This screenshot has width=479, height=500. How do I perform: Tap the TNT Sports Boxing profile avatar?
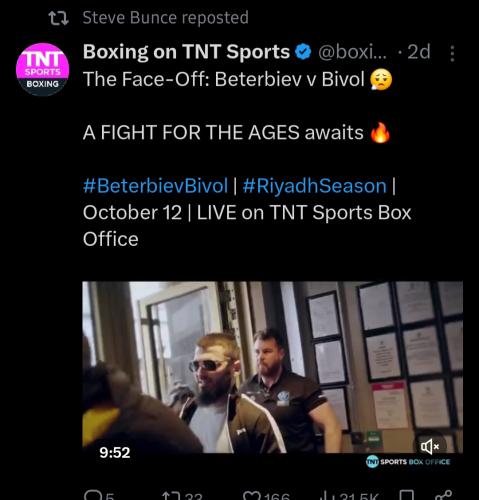coord(42,69)
